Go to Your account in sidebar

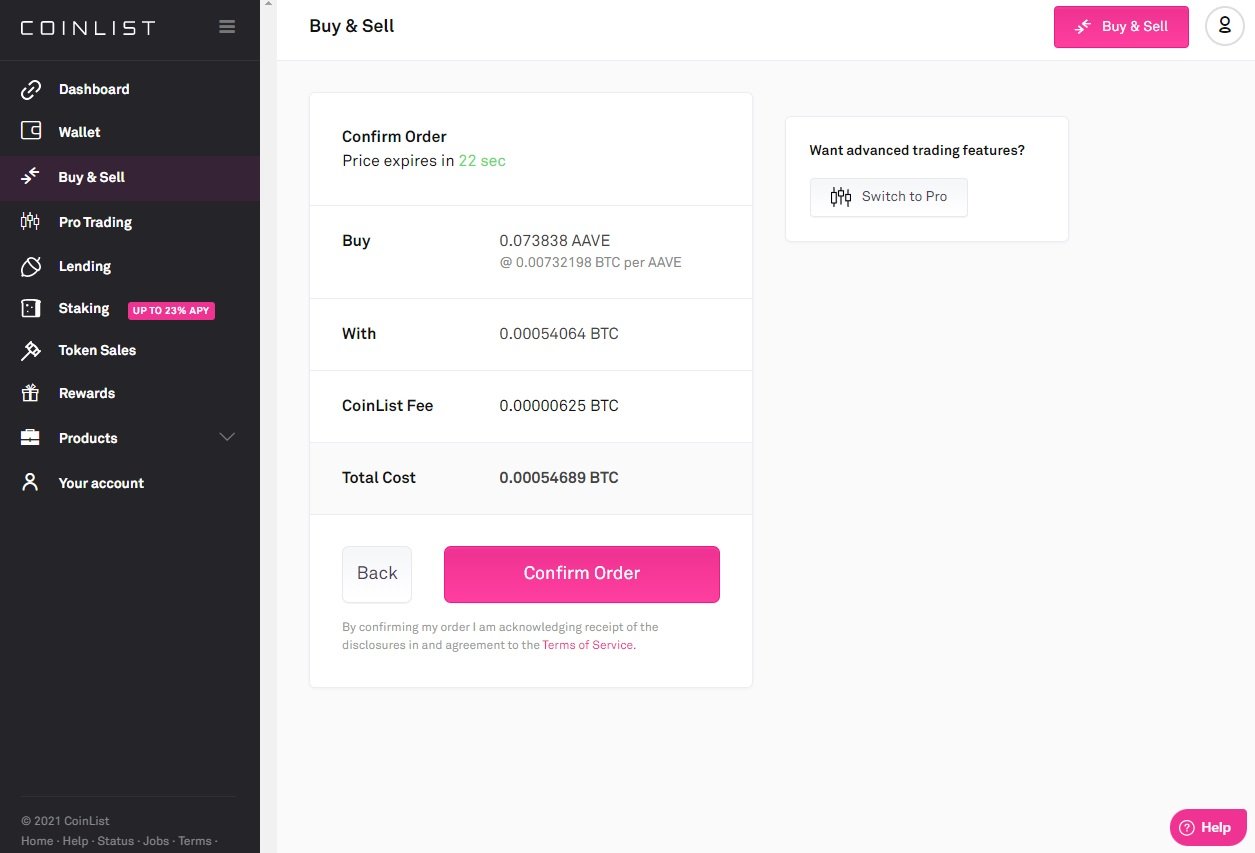pyautogui.click(x=101, y=483)
